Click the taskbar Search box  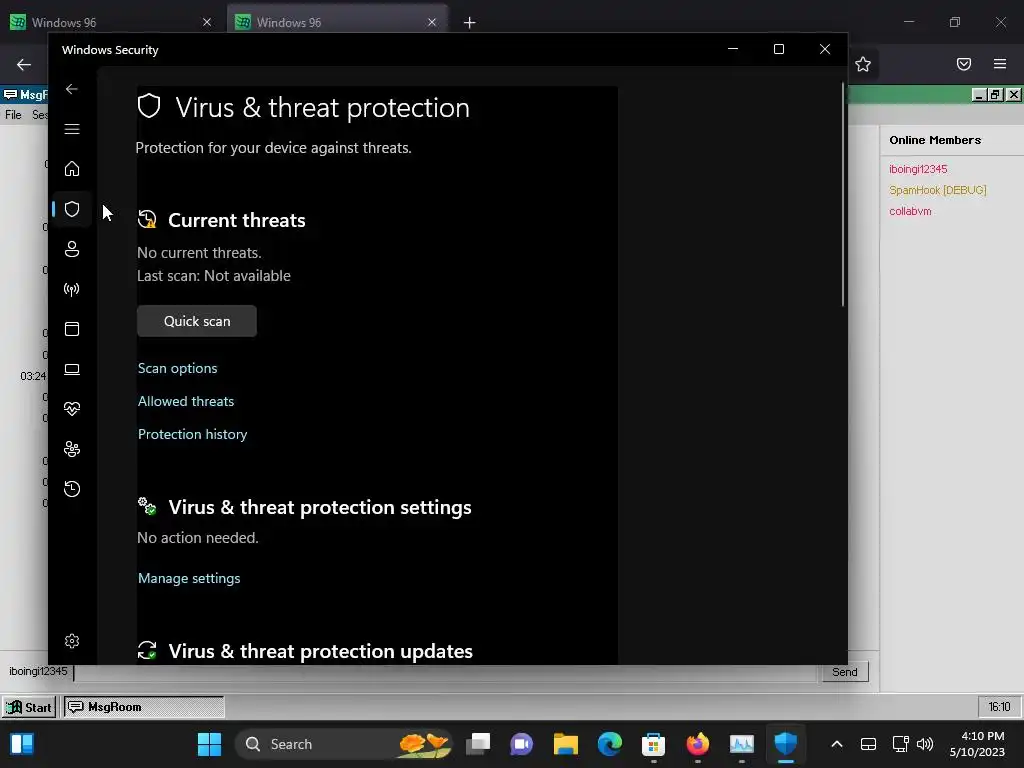click(x=344, y=744)
